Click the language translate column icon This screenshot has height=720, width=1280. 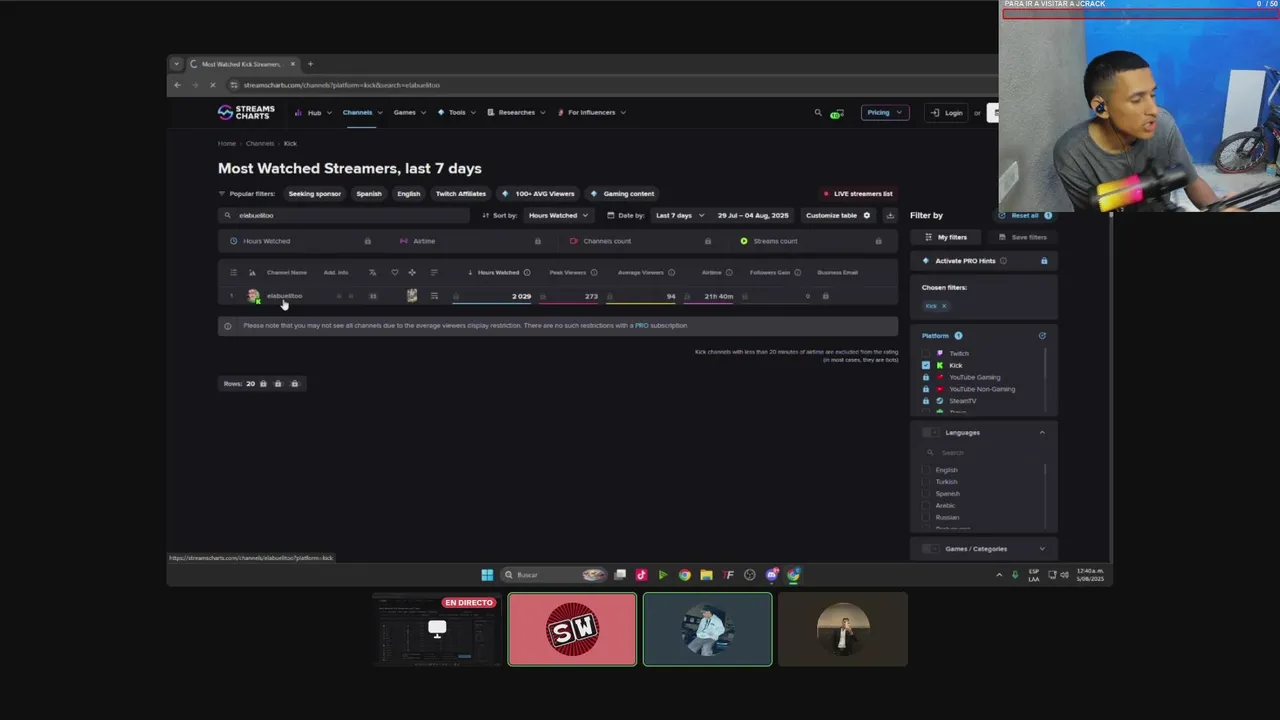[x=372, y=272]
